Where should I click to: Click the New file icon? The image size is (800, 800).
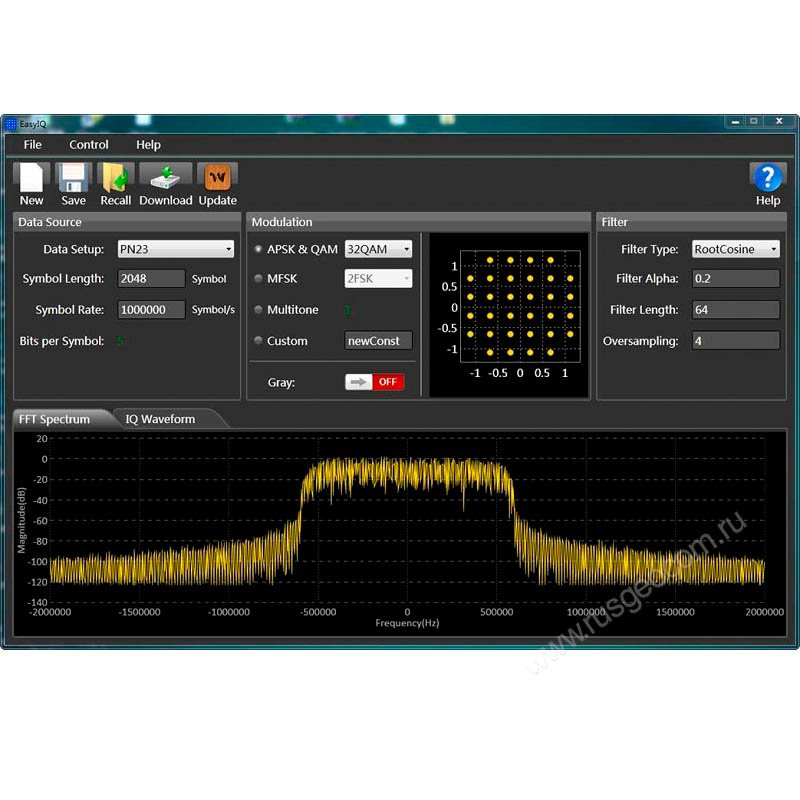pos(32,177)
